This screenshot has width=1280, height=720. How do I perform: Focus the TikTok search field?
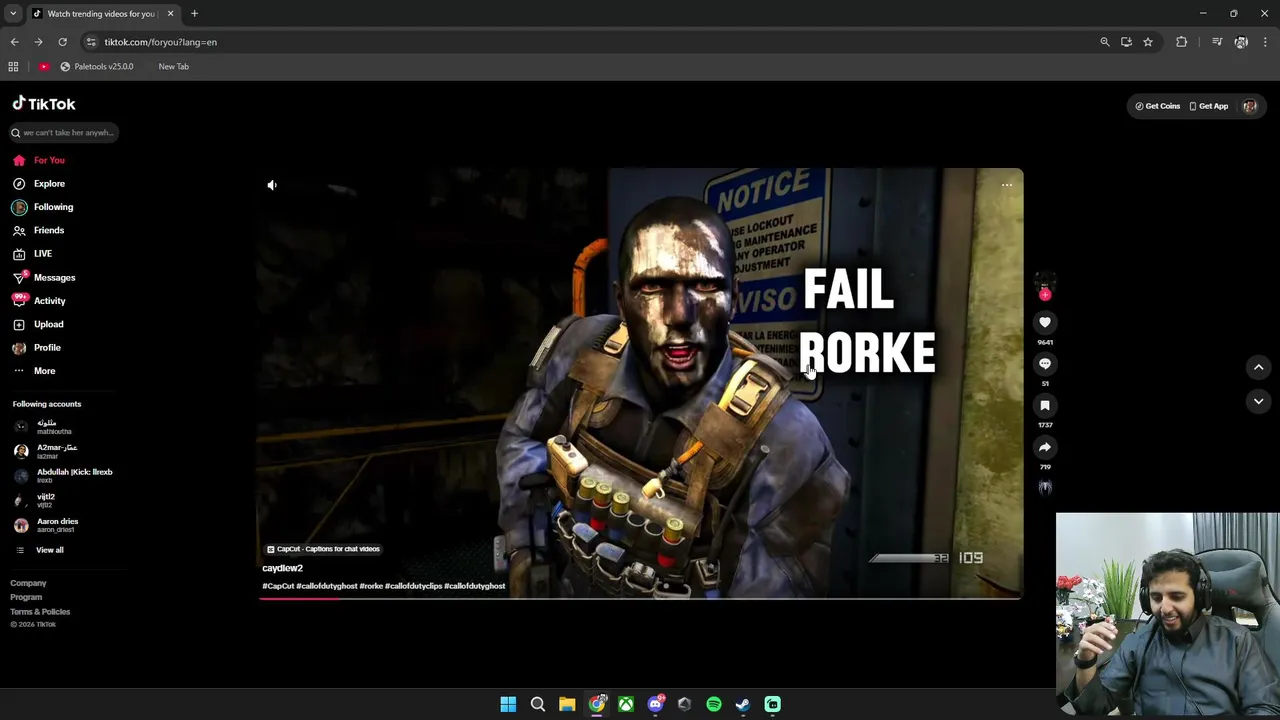[x=65, y=132]
